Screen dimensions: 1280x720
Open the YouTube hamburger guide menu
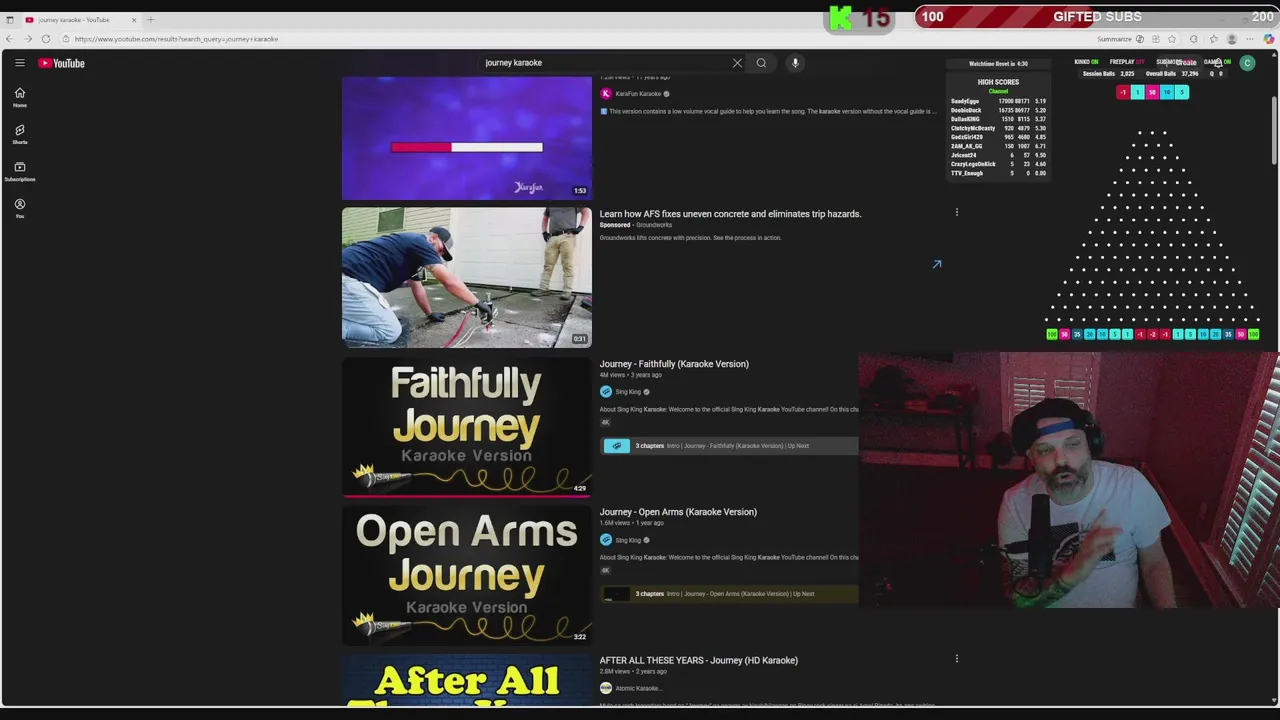19,63
